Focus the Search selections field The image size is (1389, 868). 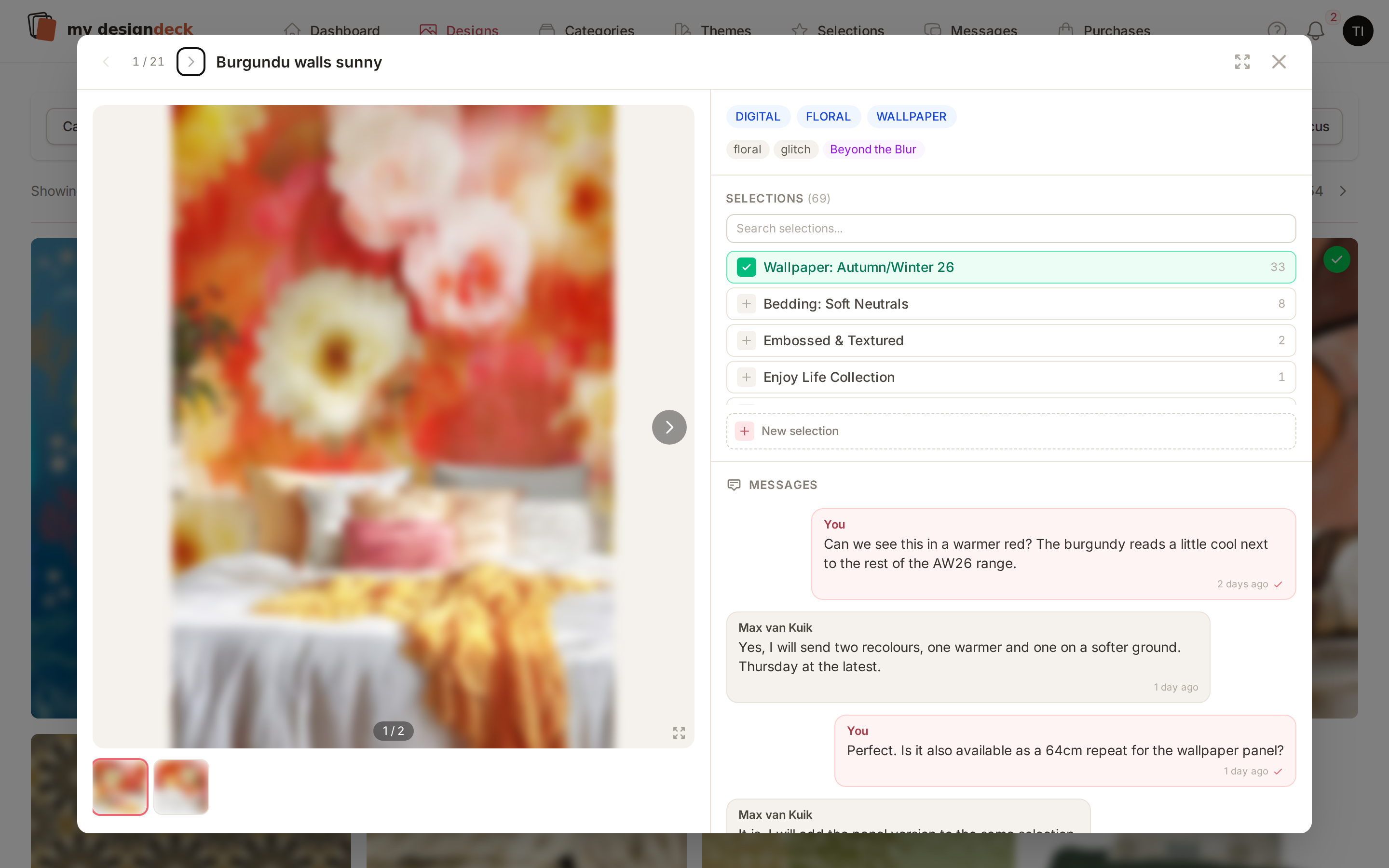point(1010,229)
